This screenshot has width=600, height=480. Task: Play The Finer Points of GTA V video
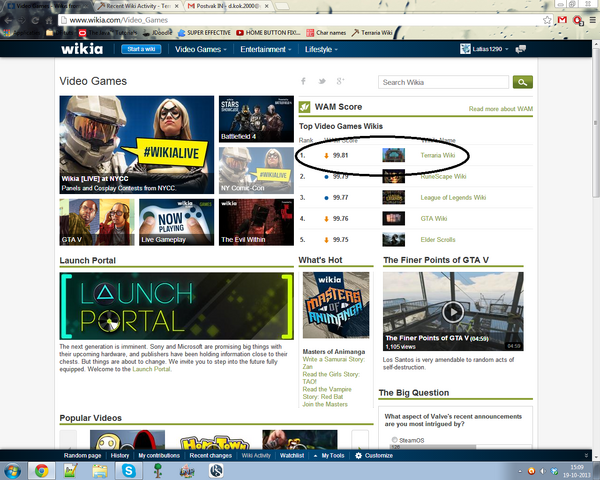point(453,312)
